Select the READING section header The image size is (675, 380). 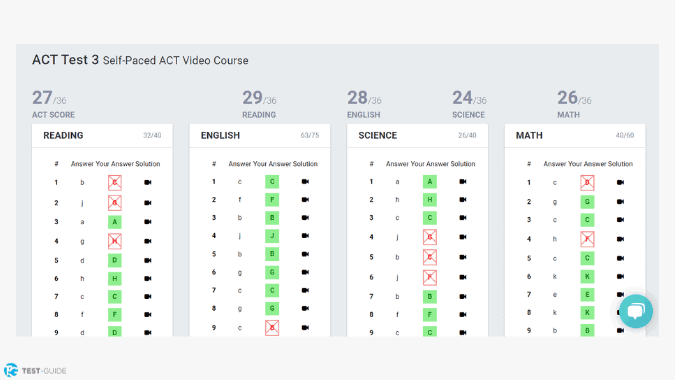coord(63,136)
